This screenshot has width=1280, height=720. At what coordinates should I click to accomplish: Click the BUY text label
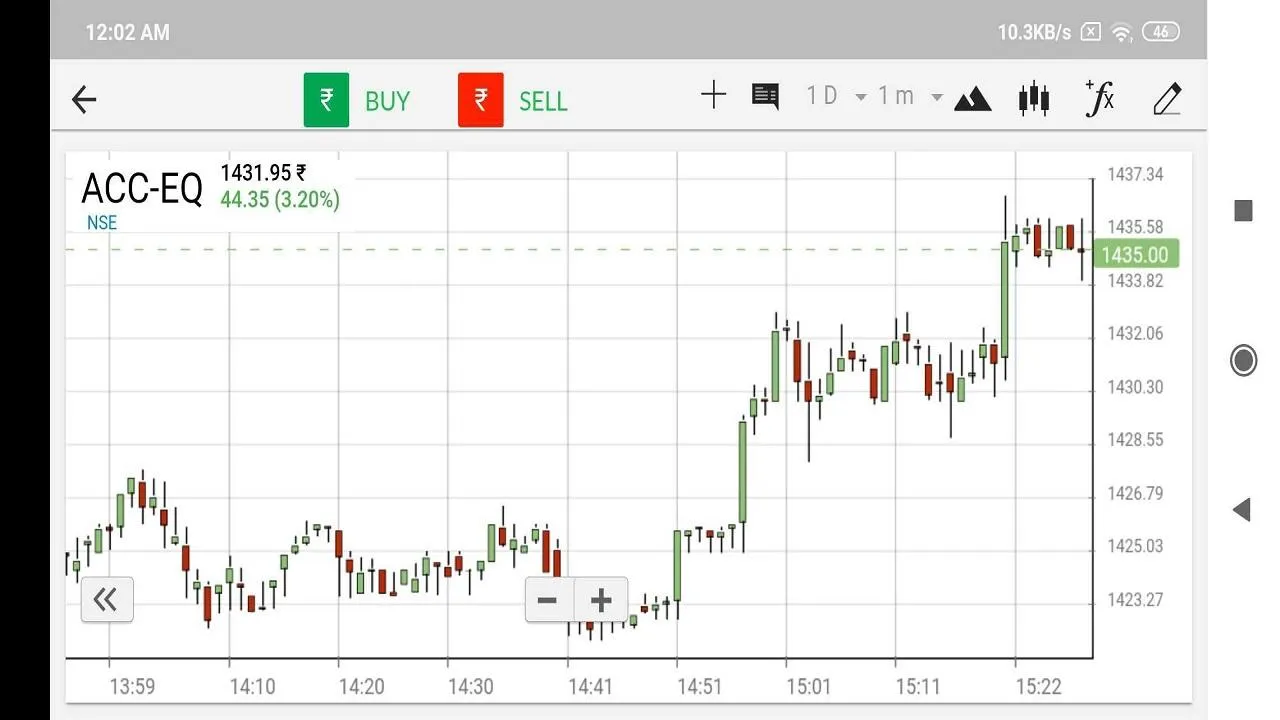click(387, 101)
